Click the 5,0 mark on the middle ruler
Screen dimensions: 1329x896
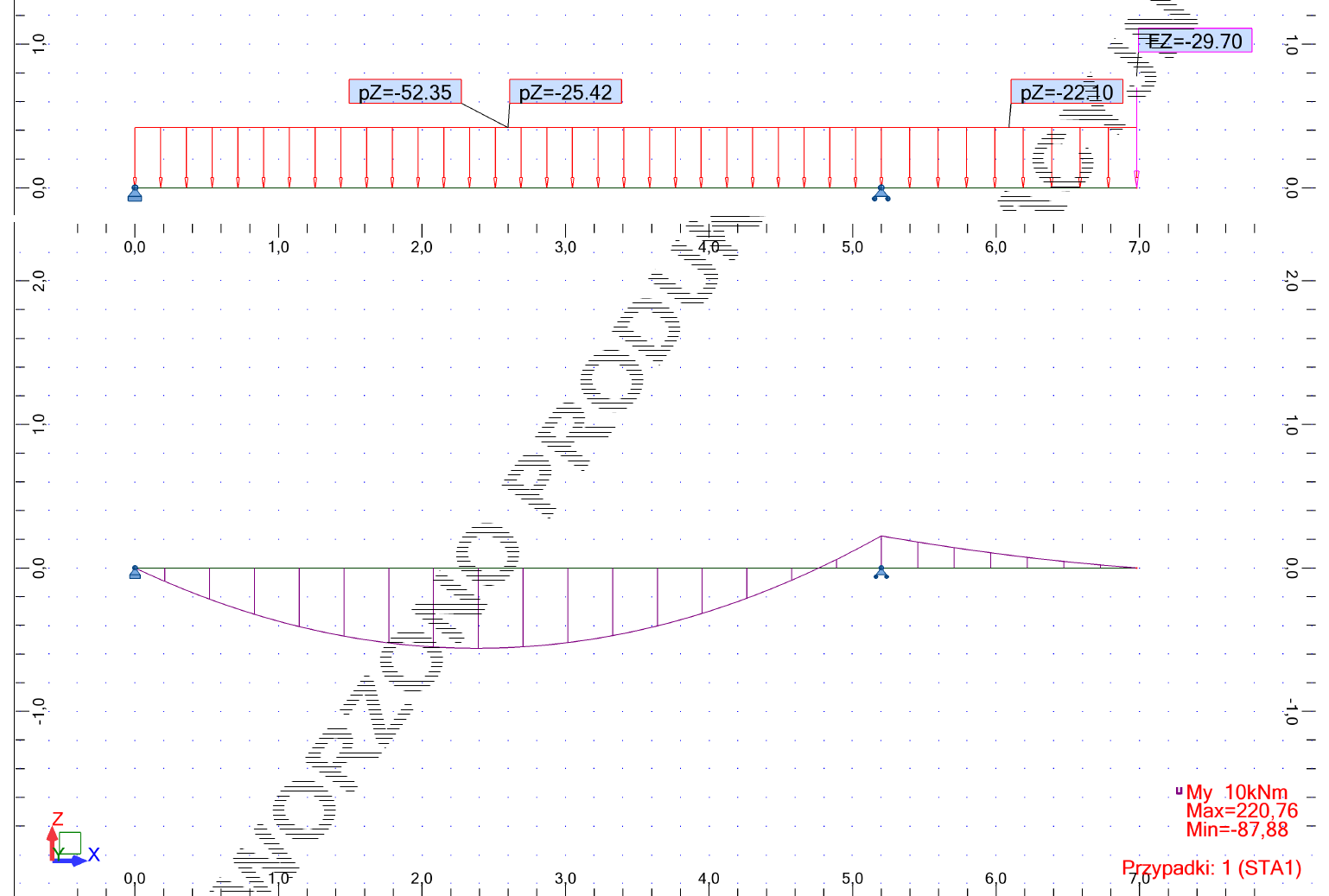click(852, 247)
